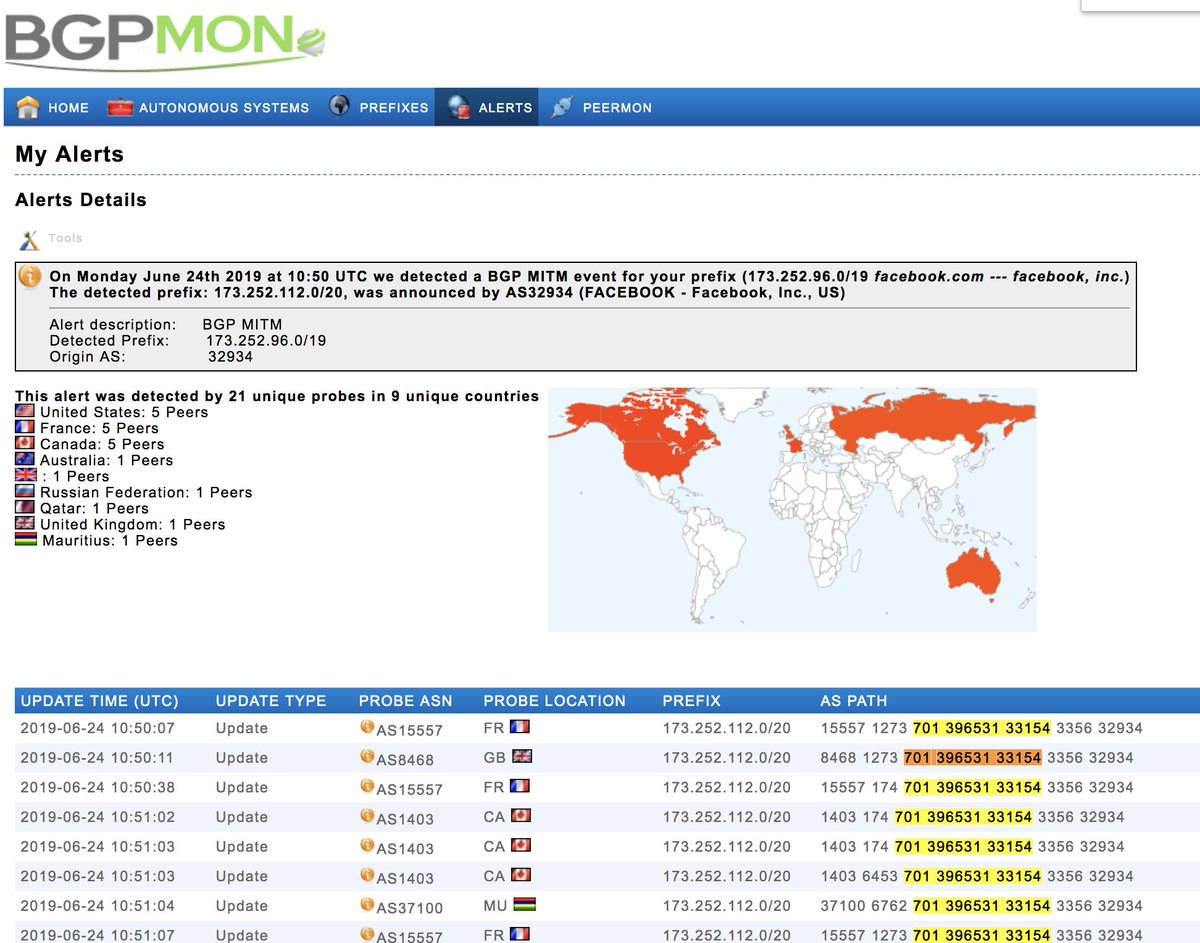Click yellow-highlighted AS path in AS37100 row
The image size is (1200, 943).
pos(981,906)
